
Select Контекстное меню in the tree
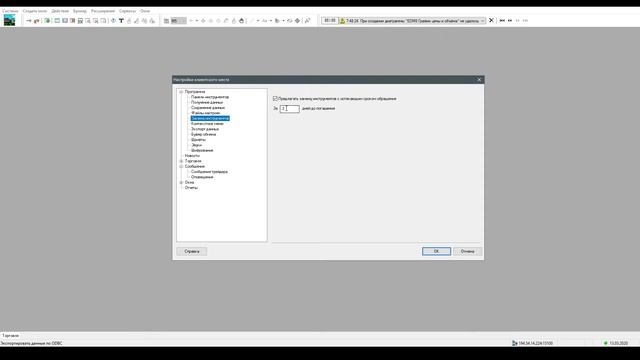[x=207, y=124]
